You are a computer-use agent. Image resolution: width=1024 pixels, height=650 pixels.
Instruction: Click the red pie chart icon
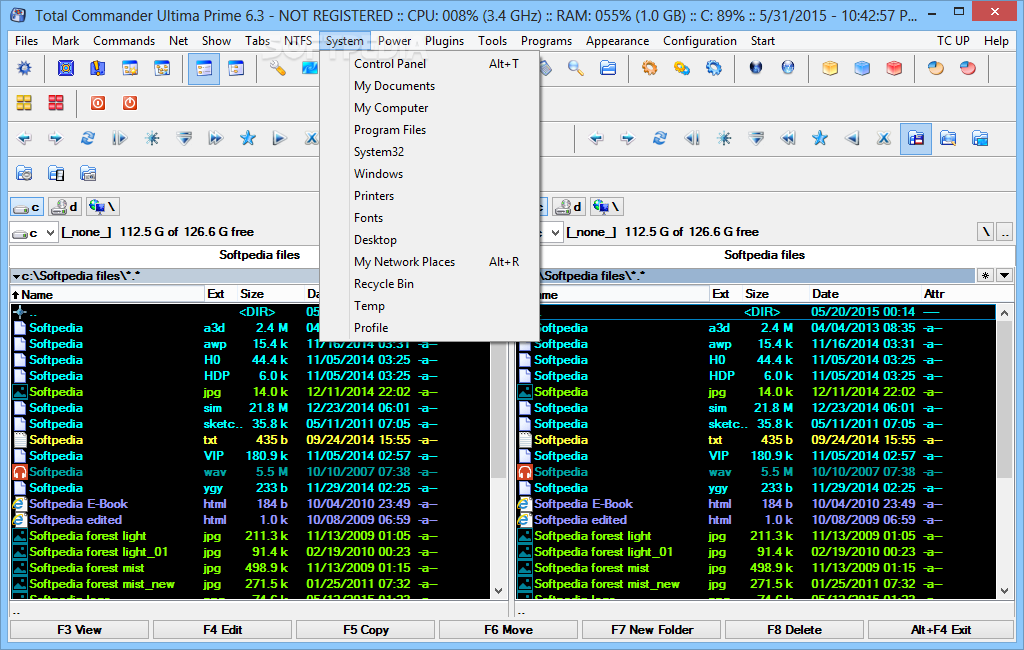point(968,68)
